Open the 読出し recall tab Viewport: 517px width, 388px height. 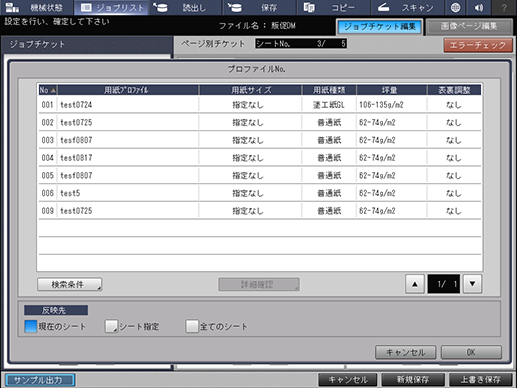click(185, 7)
